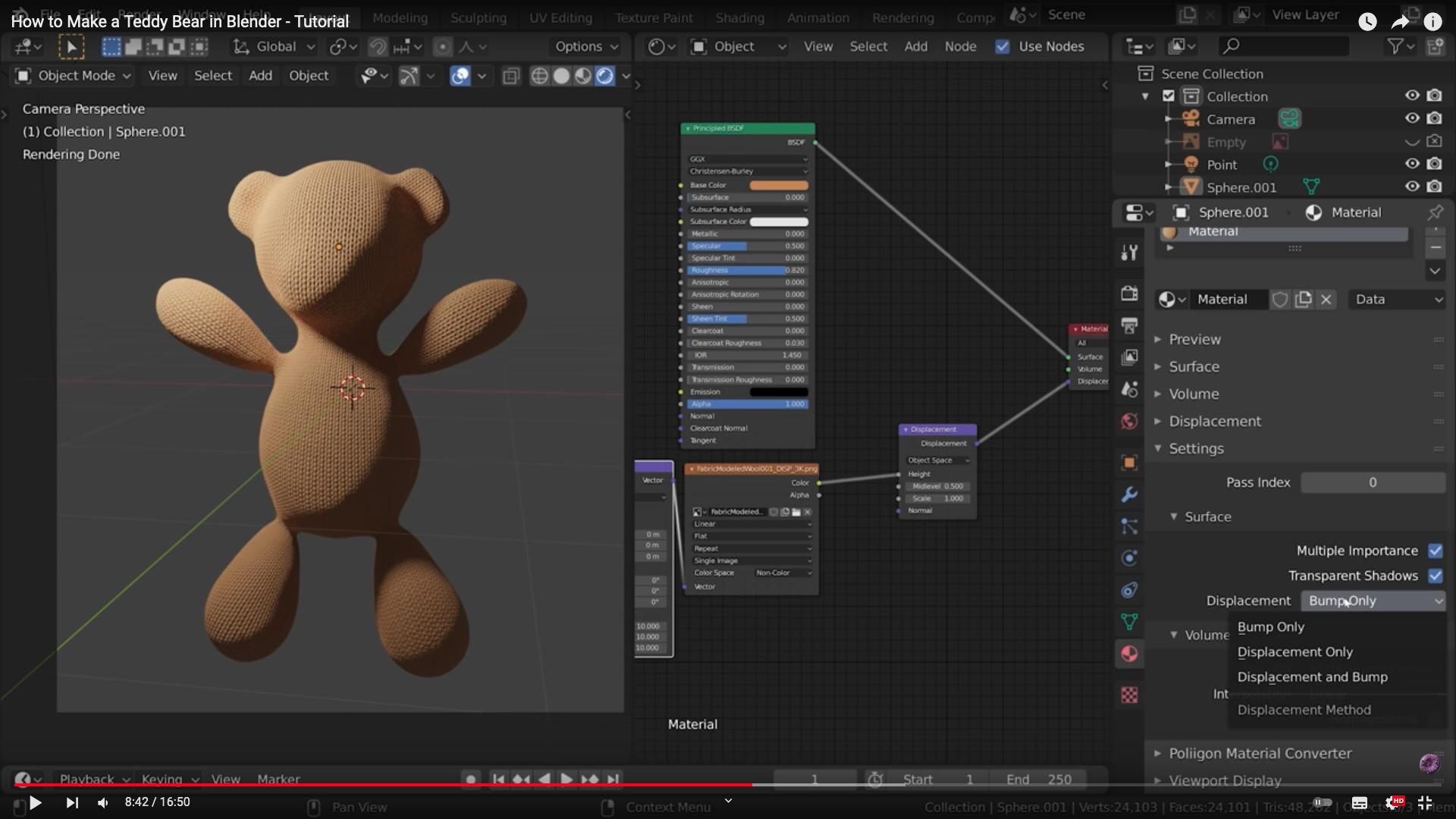
Task: Click the Emission black color swatch
Action: point(779,392)
